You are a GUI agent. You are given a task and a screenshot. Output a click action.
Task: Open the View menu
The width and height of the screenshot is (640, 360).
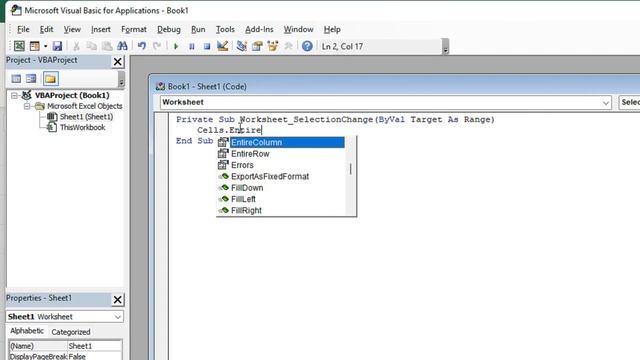pyautogui.click(x=72, y=29)
